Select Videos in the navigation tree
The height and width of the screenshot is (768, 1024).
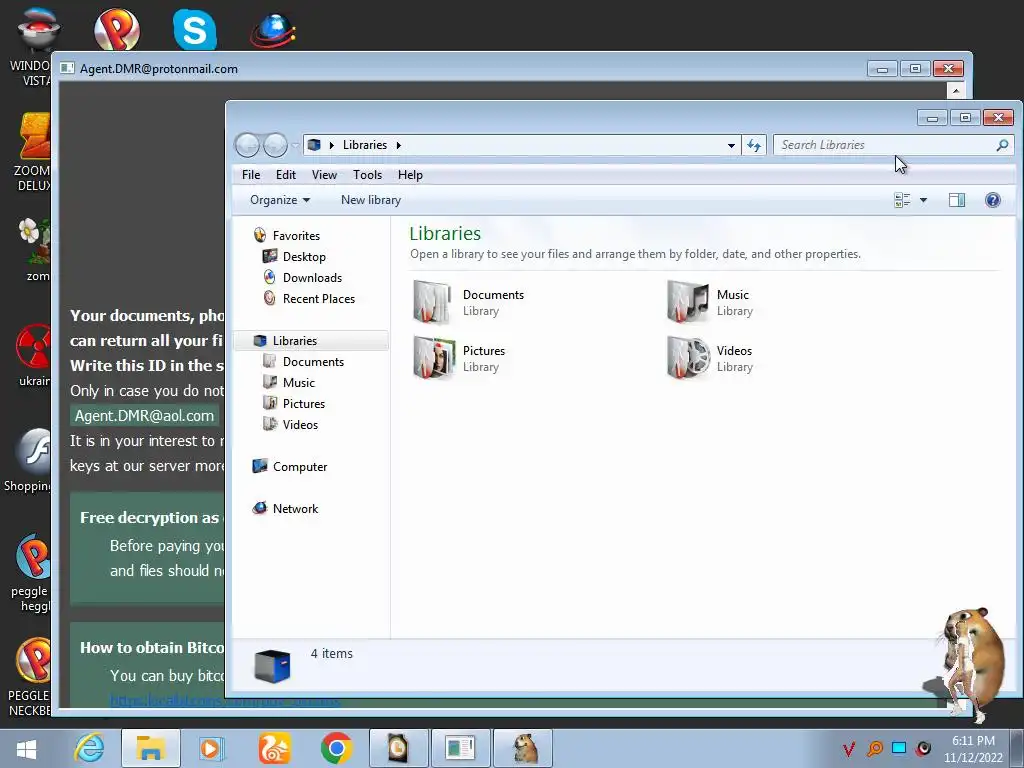(x=300, y=424)
